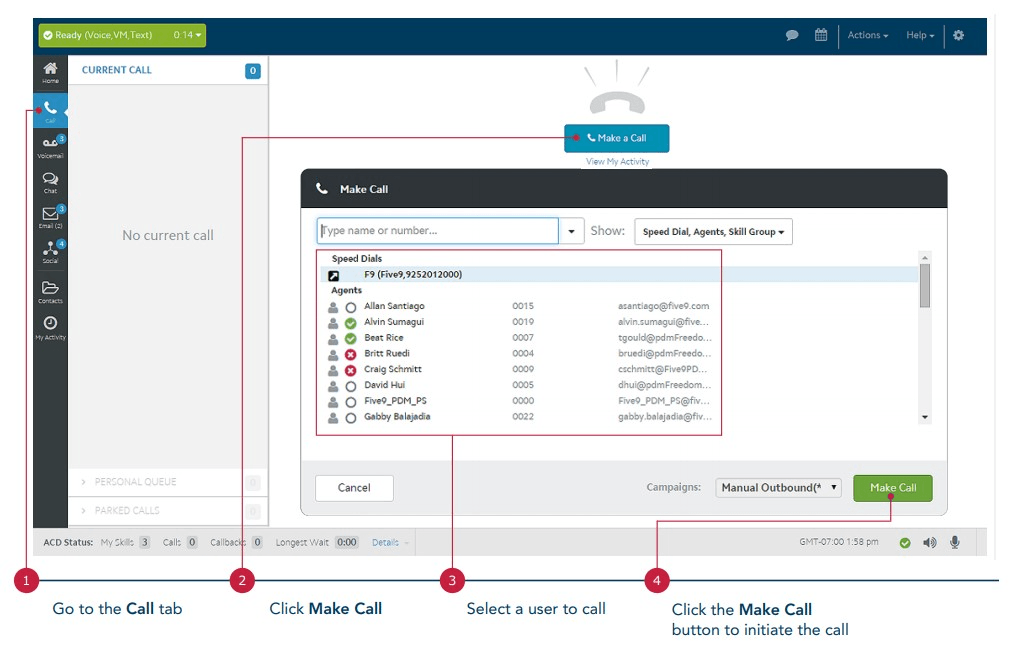
Task: Click the calendar icon in top bar
Action: tap(821, 35)
